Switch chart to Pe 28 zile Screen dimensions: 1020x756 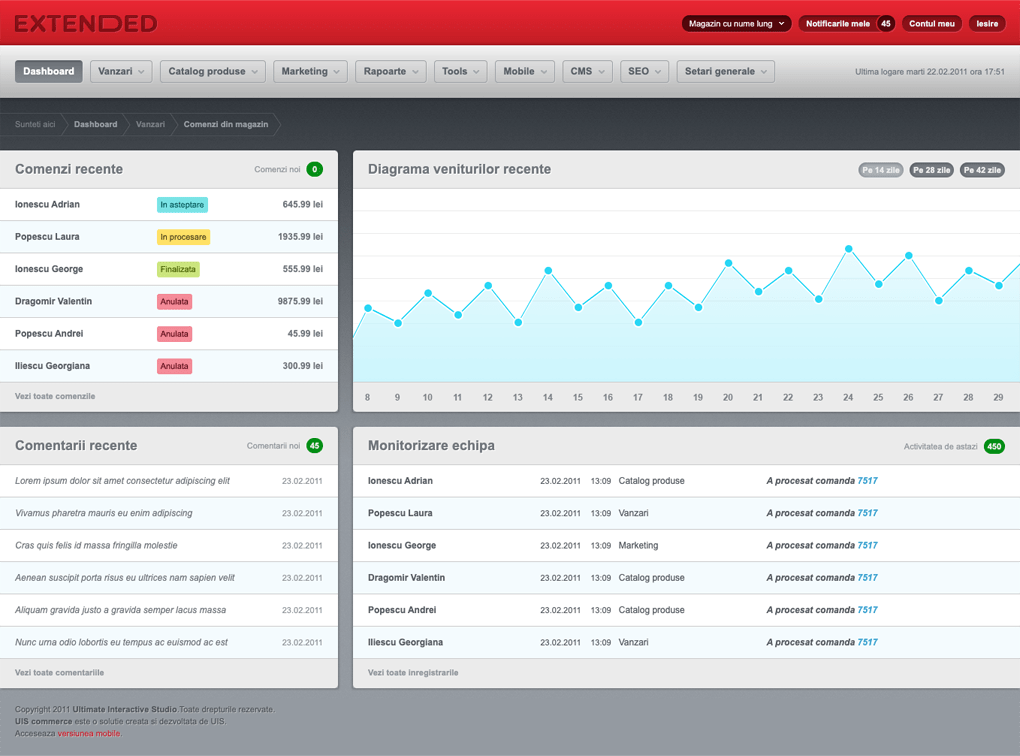pos(932,170)
